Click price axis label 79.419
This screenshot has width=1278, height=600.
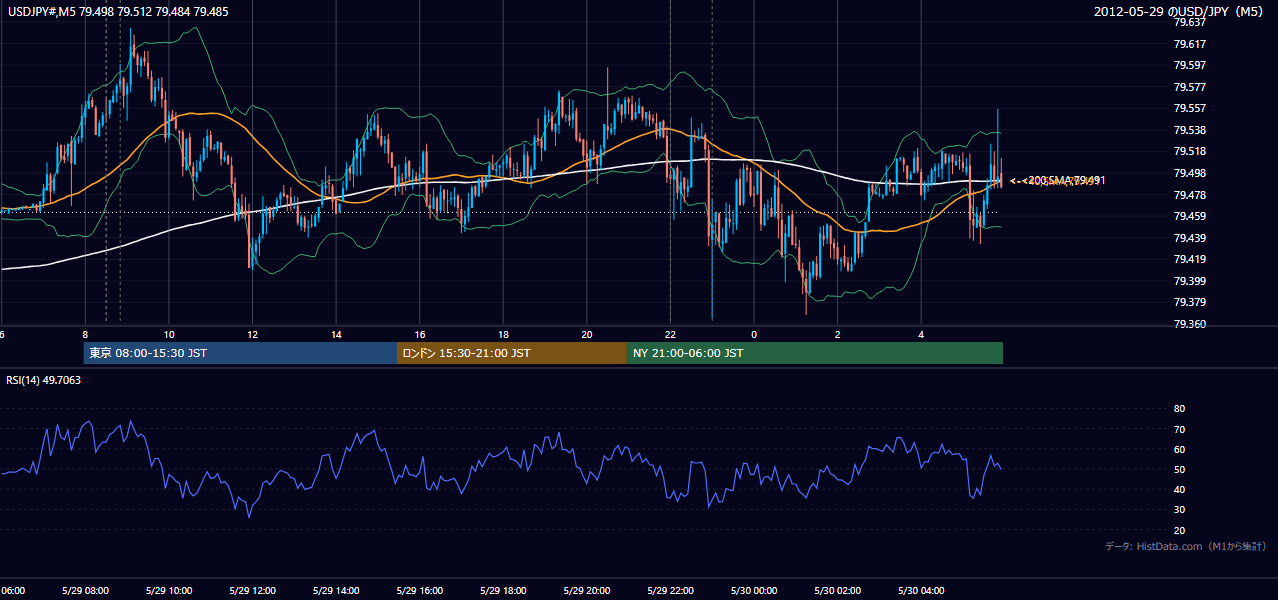pyautogui.click(x=1191, y=259)
